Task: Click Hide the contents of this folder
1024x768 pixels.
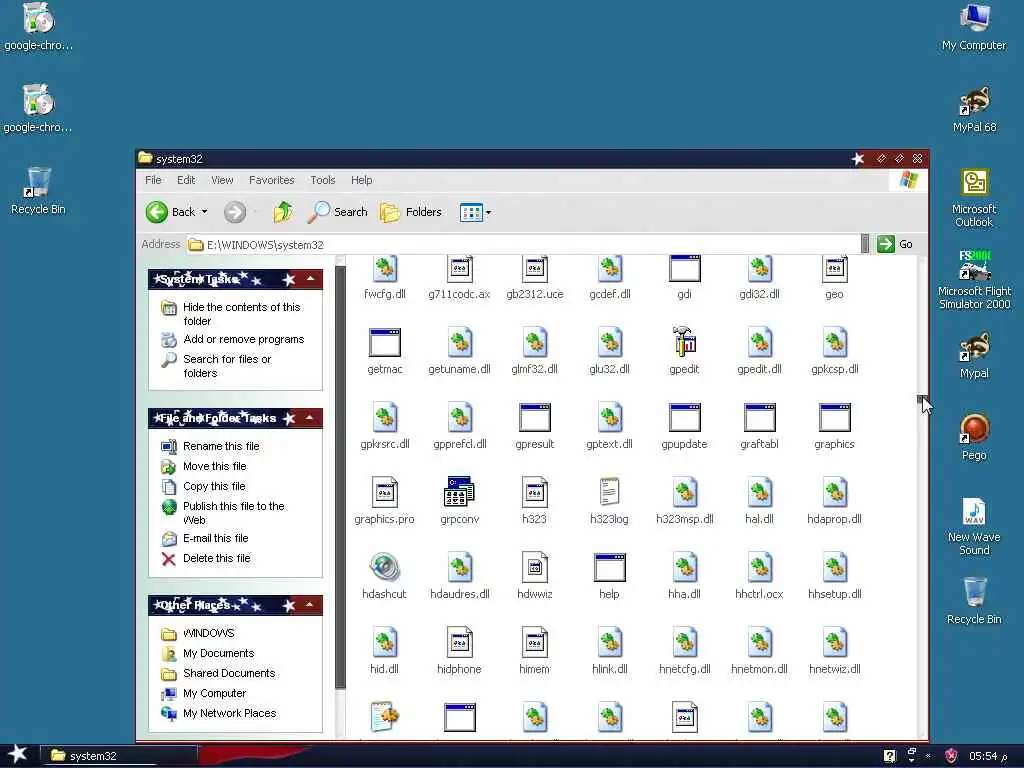Action: pyautogui.click(x=242, y=314)
